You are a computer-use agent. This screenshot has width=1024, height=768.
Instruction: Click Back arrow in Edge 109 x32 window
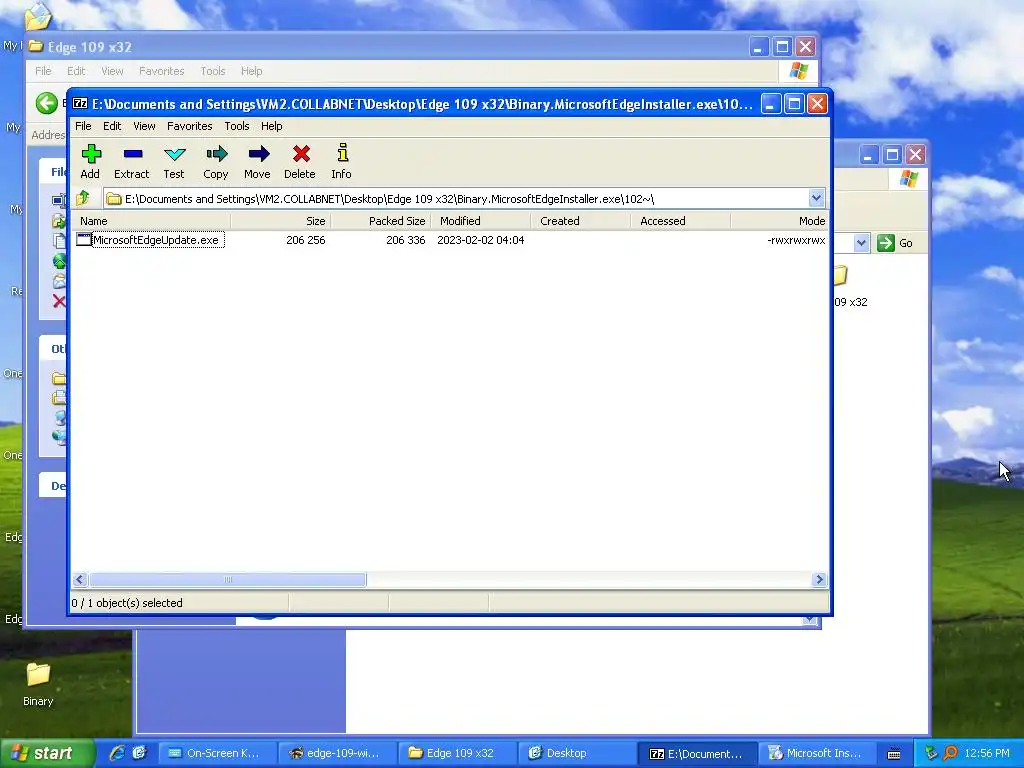[47, 103]
